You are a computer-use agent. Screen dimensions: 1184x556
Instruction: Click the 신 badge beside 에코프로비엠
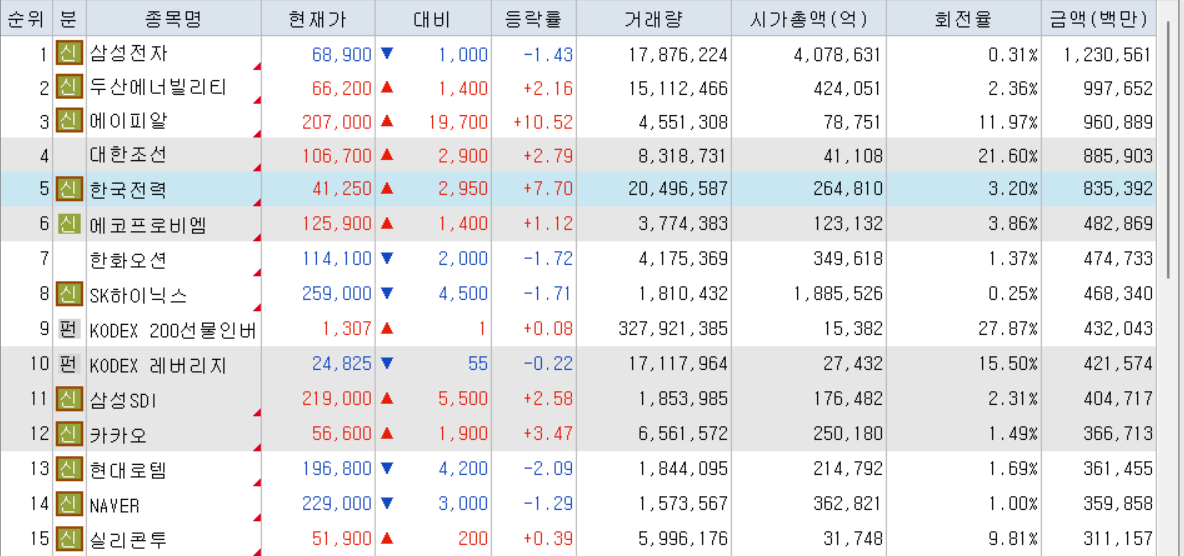tap(69, 224)
